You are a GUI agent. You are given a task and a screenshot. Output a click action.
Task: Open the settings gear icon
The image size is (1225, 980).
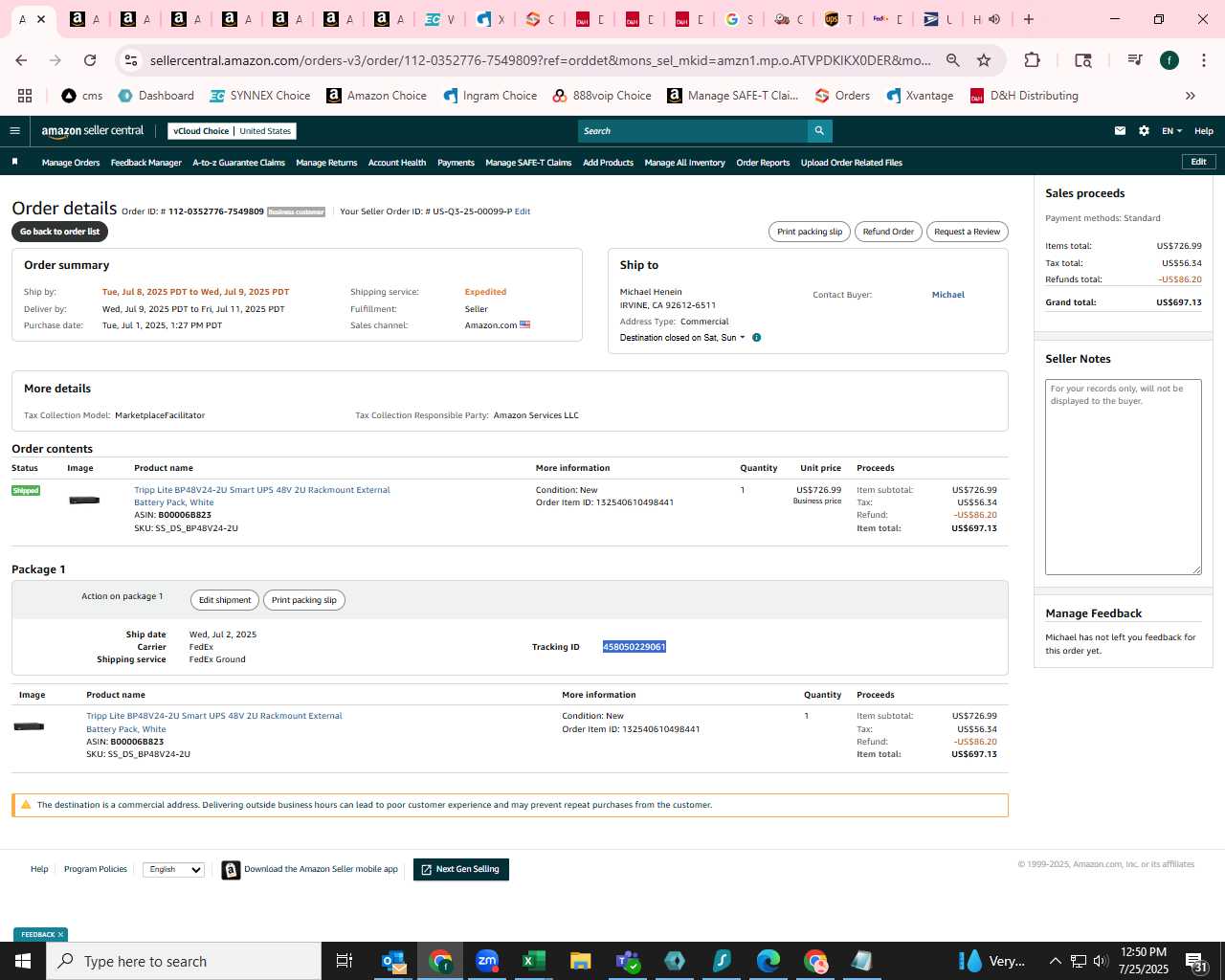coord(1144,131)
